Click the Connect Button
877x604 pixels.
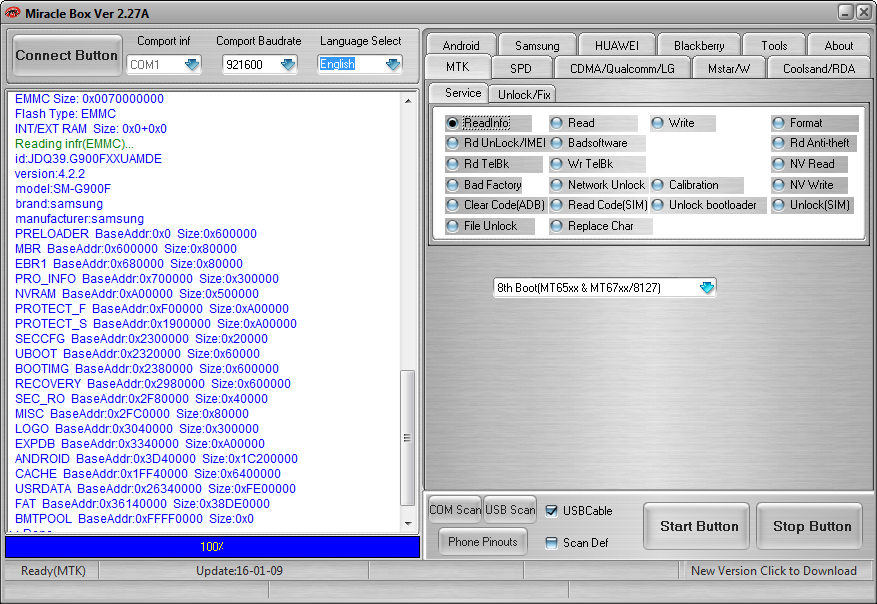click(x=67, y=55)
